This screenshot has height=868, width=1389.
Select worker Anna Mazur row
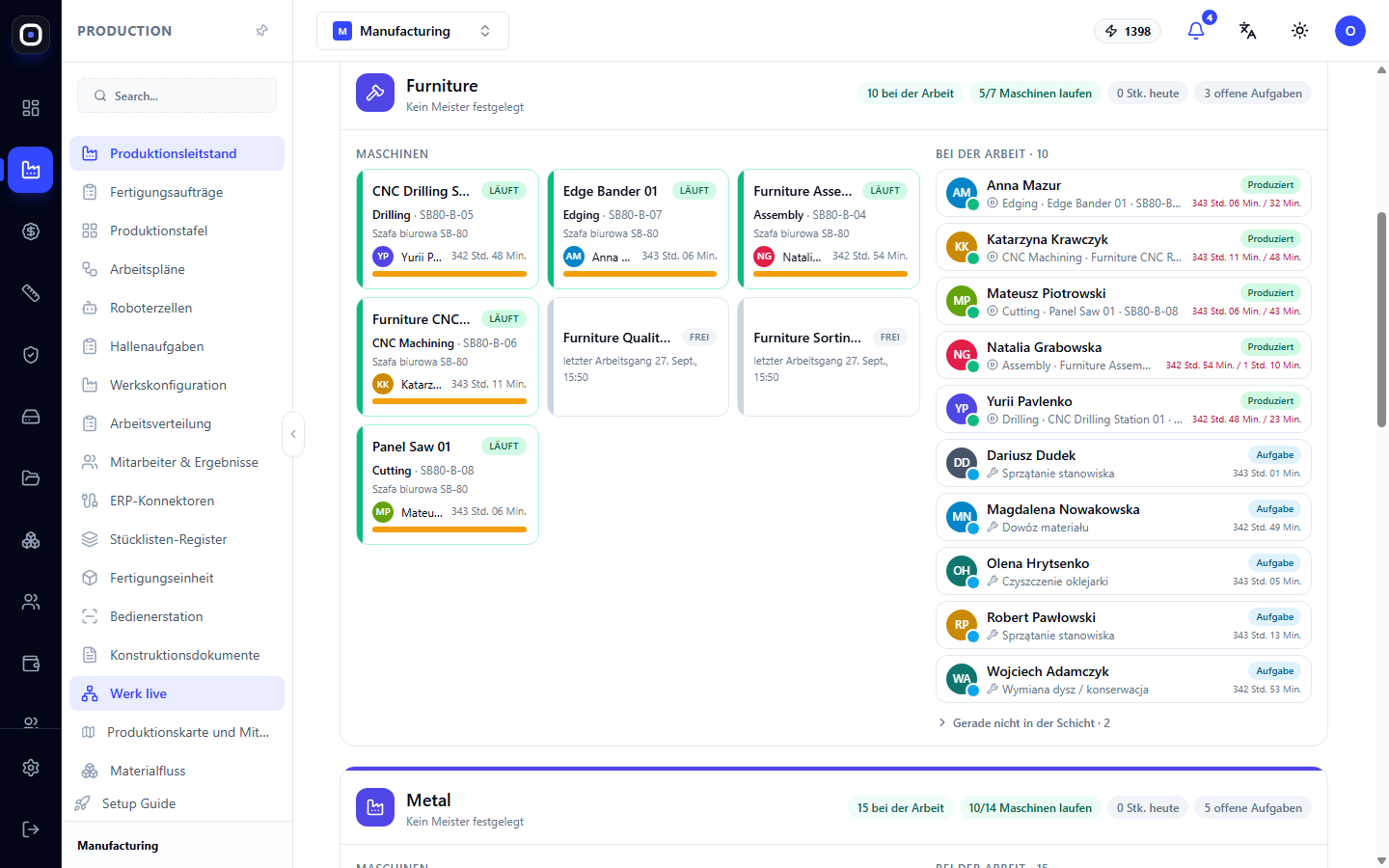coord(1124,193)
